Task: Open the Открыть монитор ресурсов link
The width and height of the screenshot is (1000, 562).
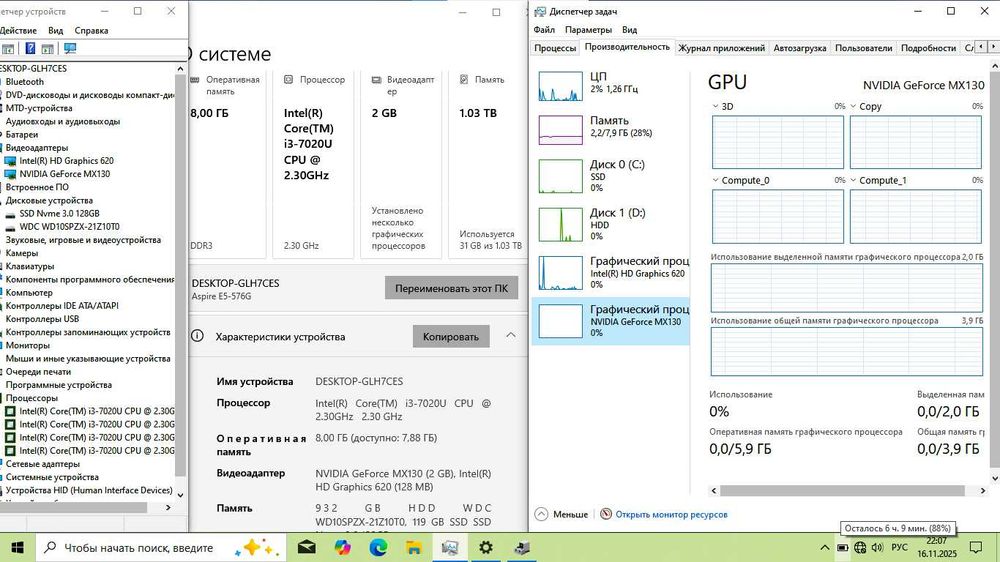Action: (671, 514)
